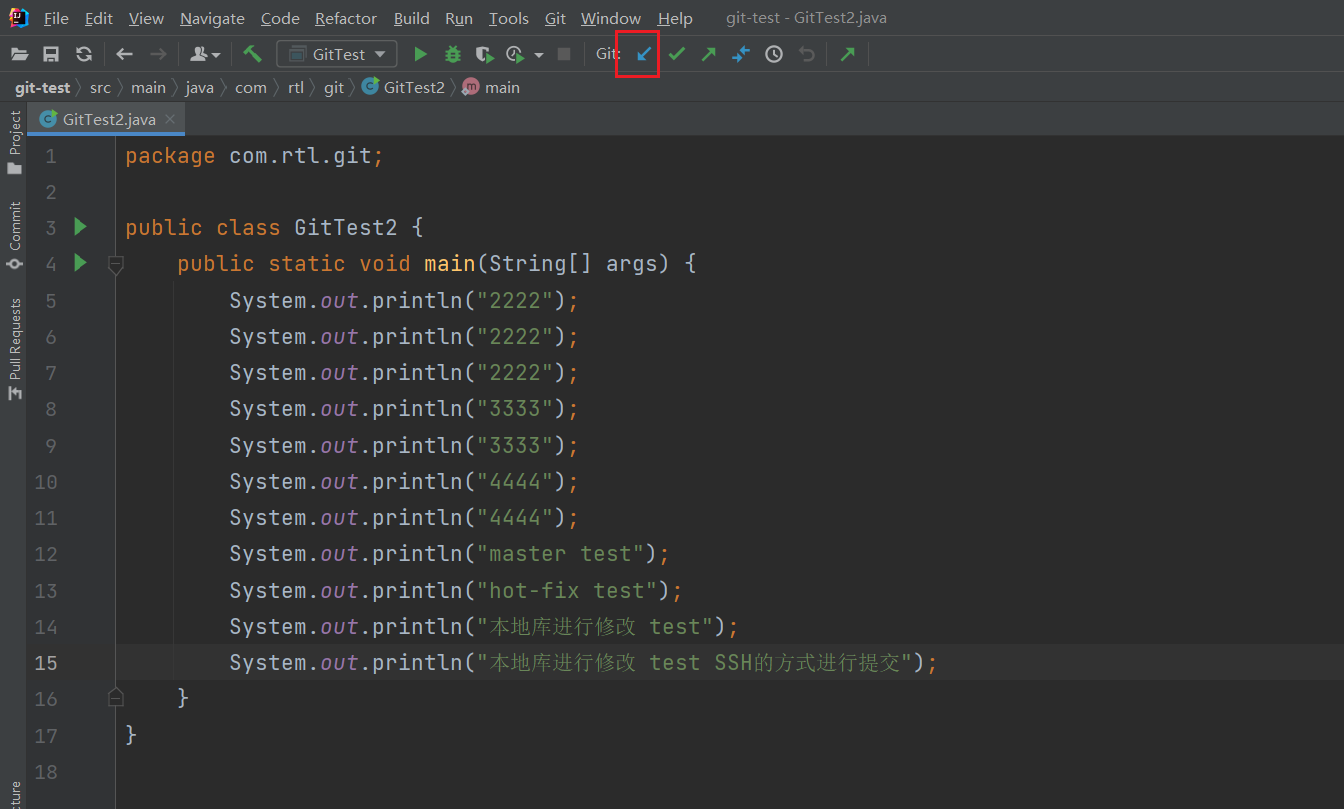The height and width of the screenshot is (809, 1344).
Task: Click the Git Commit green checkmark
Action: tap(677, 54)
